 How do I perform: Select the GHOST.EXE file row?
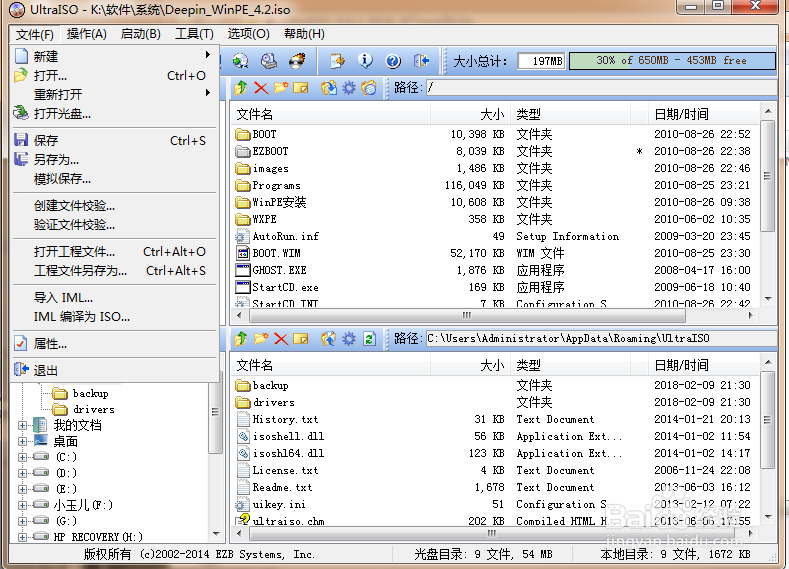tap(494, 270)
